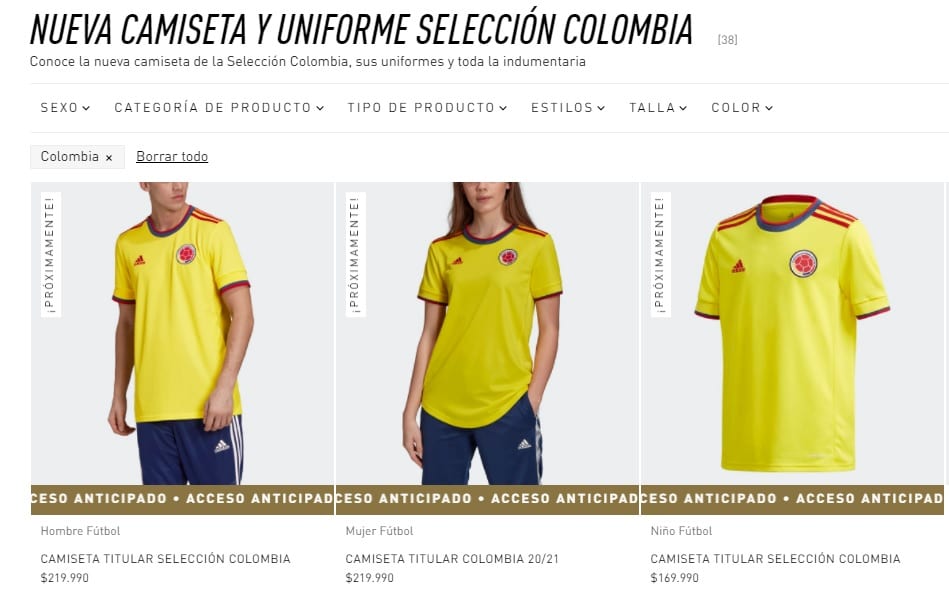Click the [38] product count label
Viewport: 949px width, 593px height.
click(727, 40)
